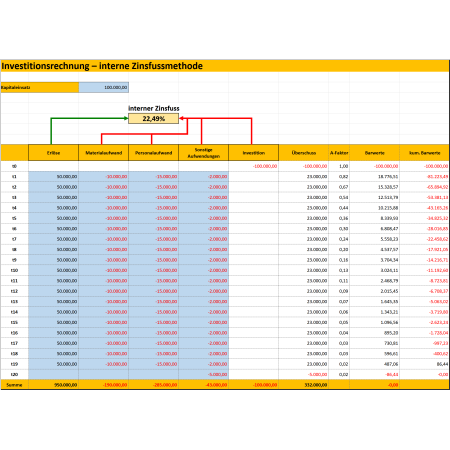Click the kum. Barwerte column header
This screenshot has width=450, height=450.
(425, 153)
